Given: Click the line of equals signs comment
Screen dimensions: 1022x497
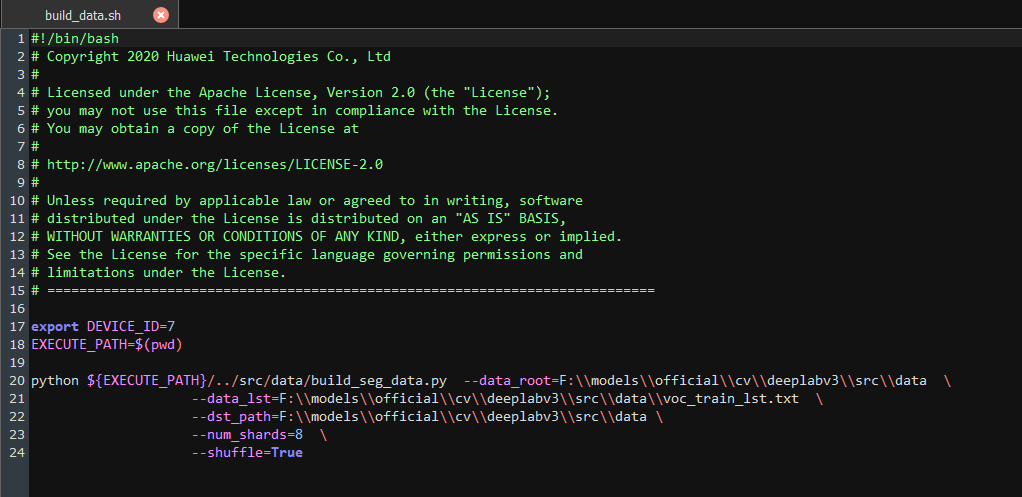Looking at the screenshot, I should (343, 291).
